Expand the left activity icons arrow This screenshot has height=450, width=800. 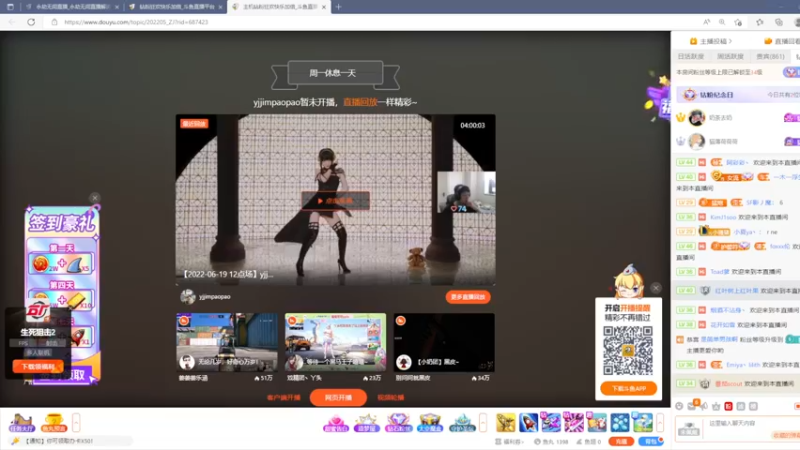pos(76,422)
